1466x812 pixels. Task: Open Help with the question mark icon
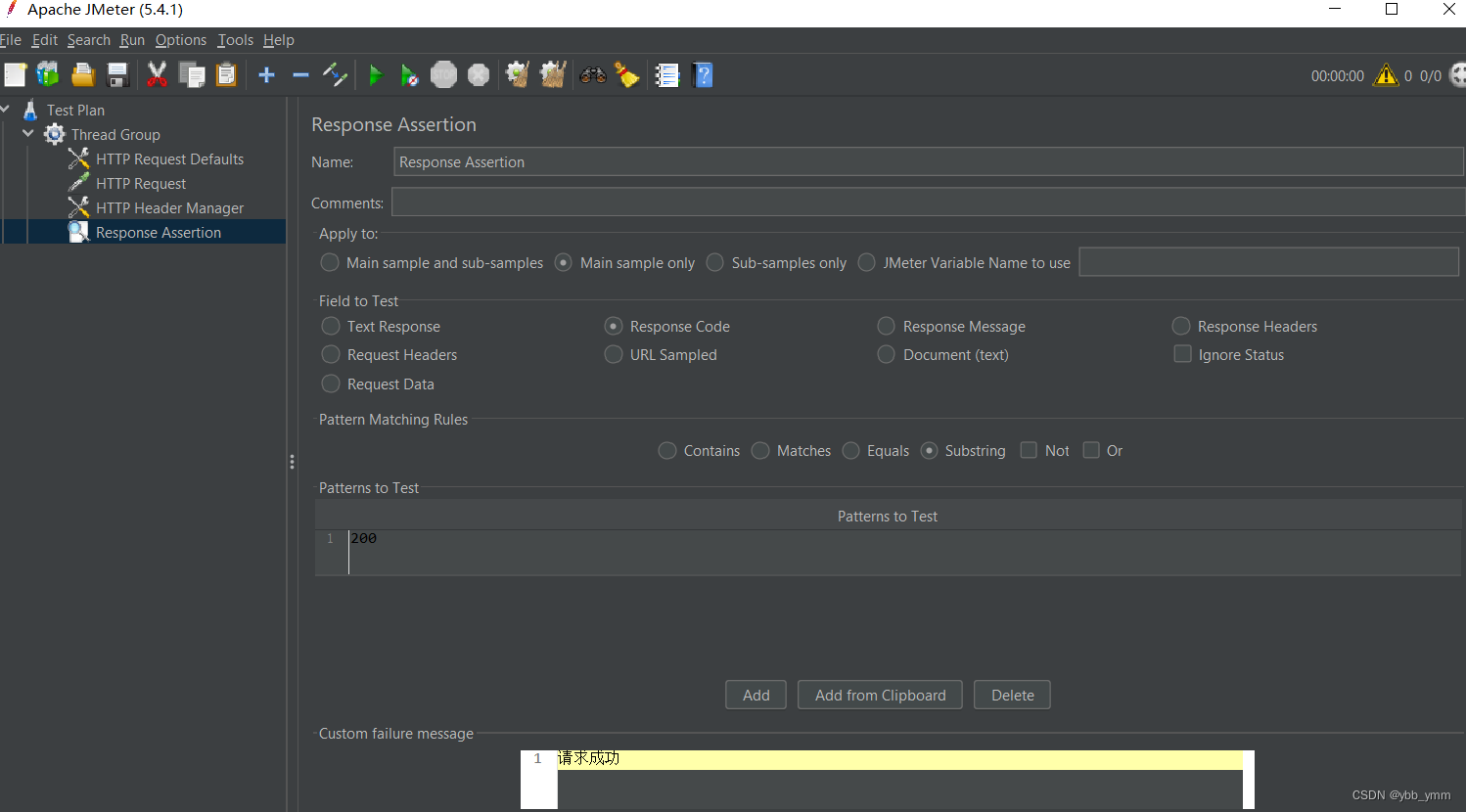click(x=703, y=75)
